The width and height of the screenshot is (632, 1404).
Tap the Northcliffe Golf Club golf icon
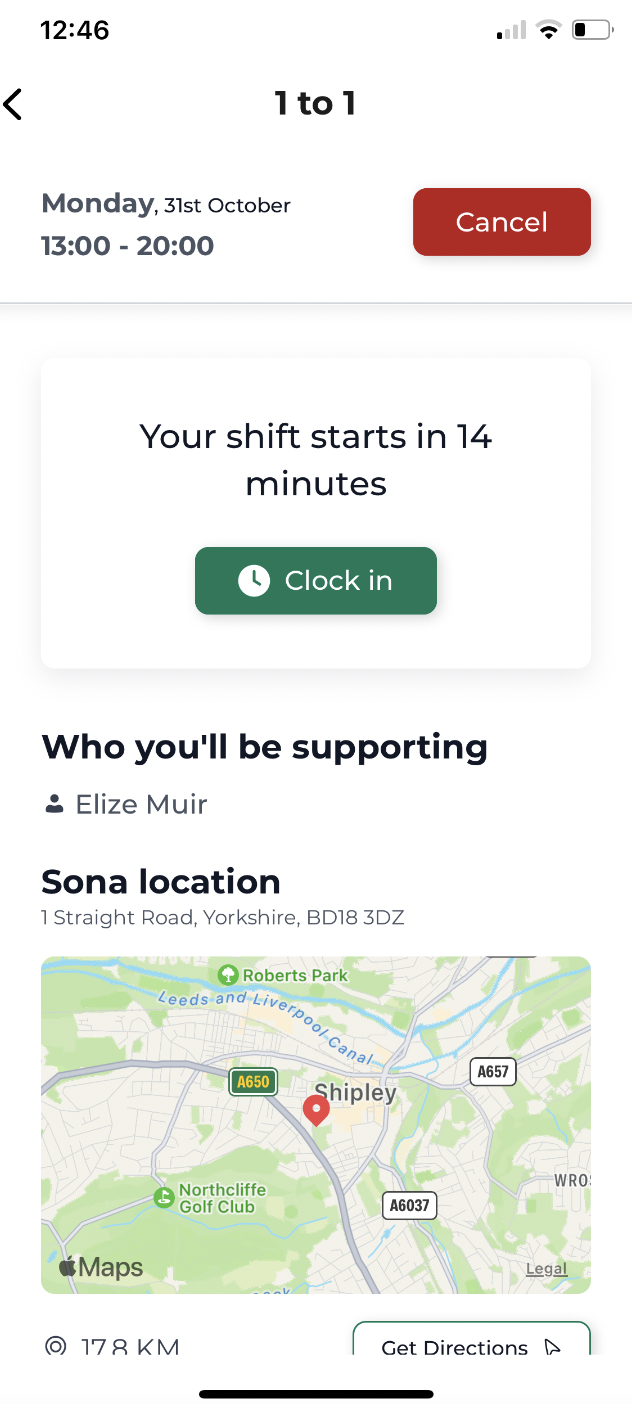(x=163, y=1196)
